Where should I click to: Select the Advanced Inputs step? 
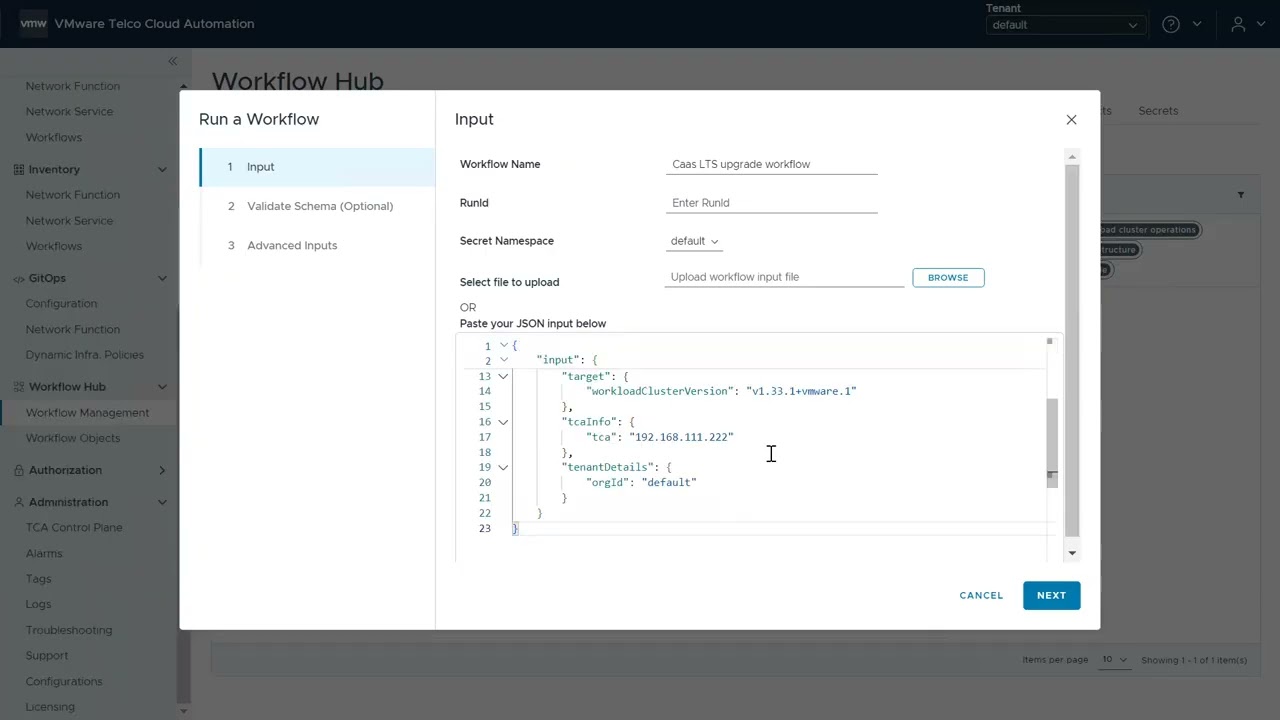point(291,245)
